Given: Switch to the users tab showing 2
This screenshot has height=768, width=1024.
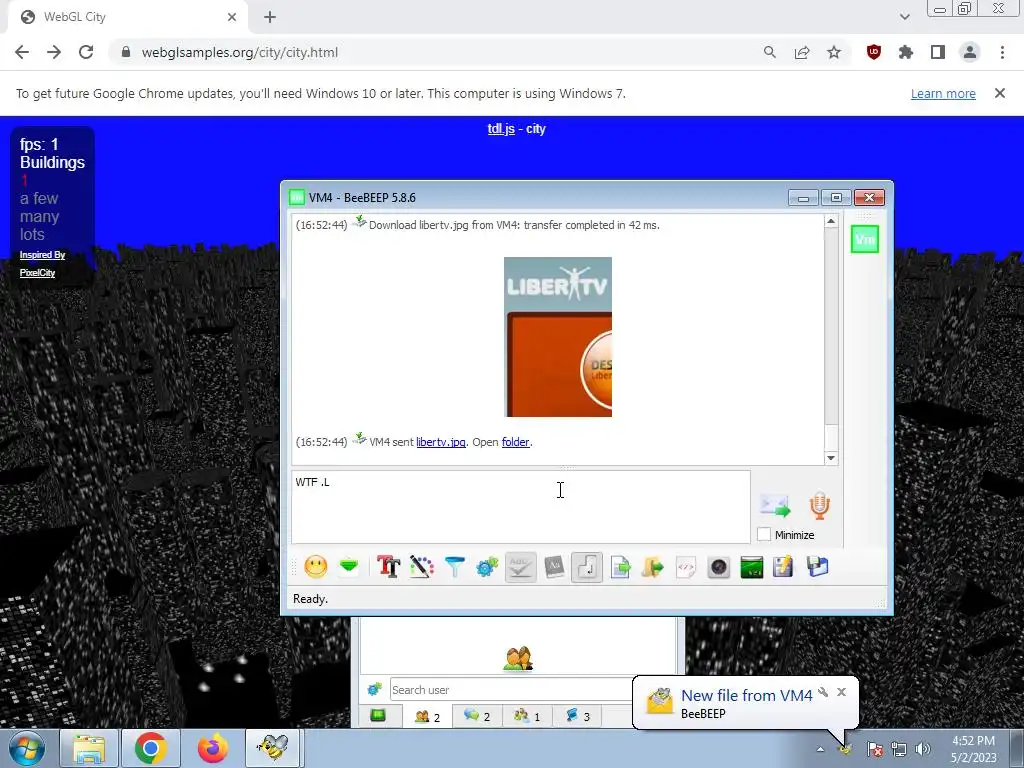Looking at the screenshot, I should coord(428,716).
